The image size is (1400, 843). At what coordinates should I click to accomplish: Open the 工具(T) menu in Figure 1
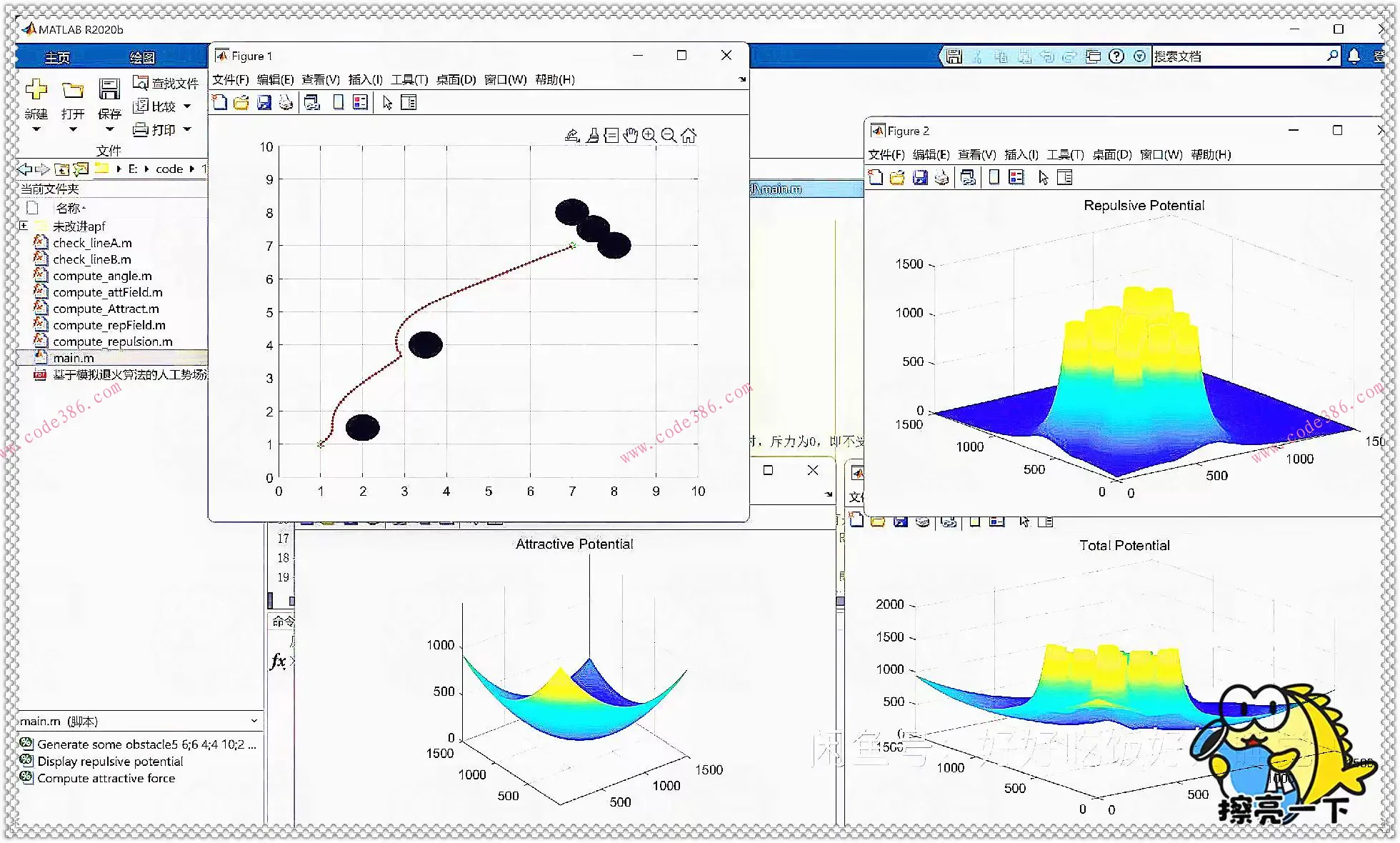tap(409, 79)
